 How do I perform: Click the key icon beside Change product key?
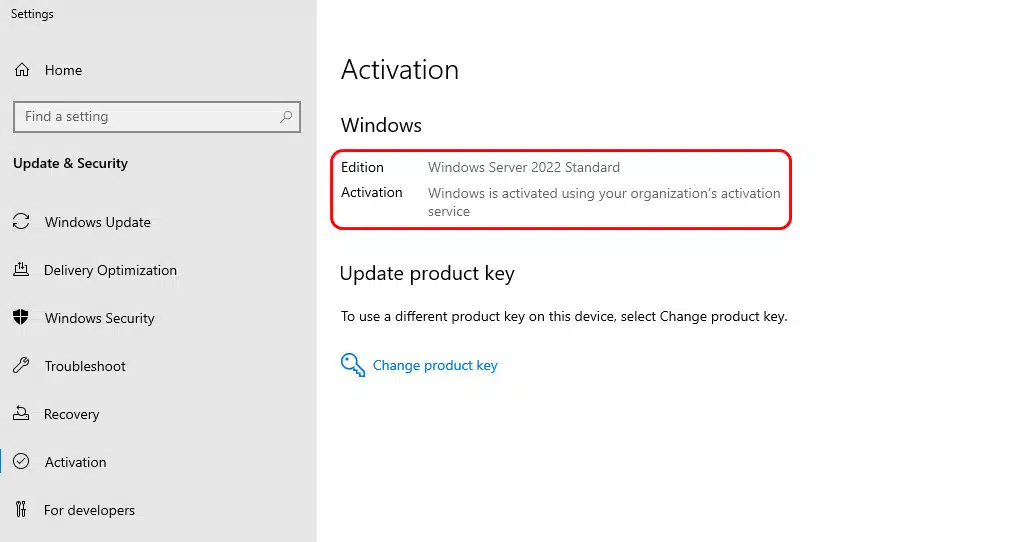(x=353, y=365)
